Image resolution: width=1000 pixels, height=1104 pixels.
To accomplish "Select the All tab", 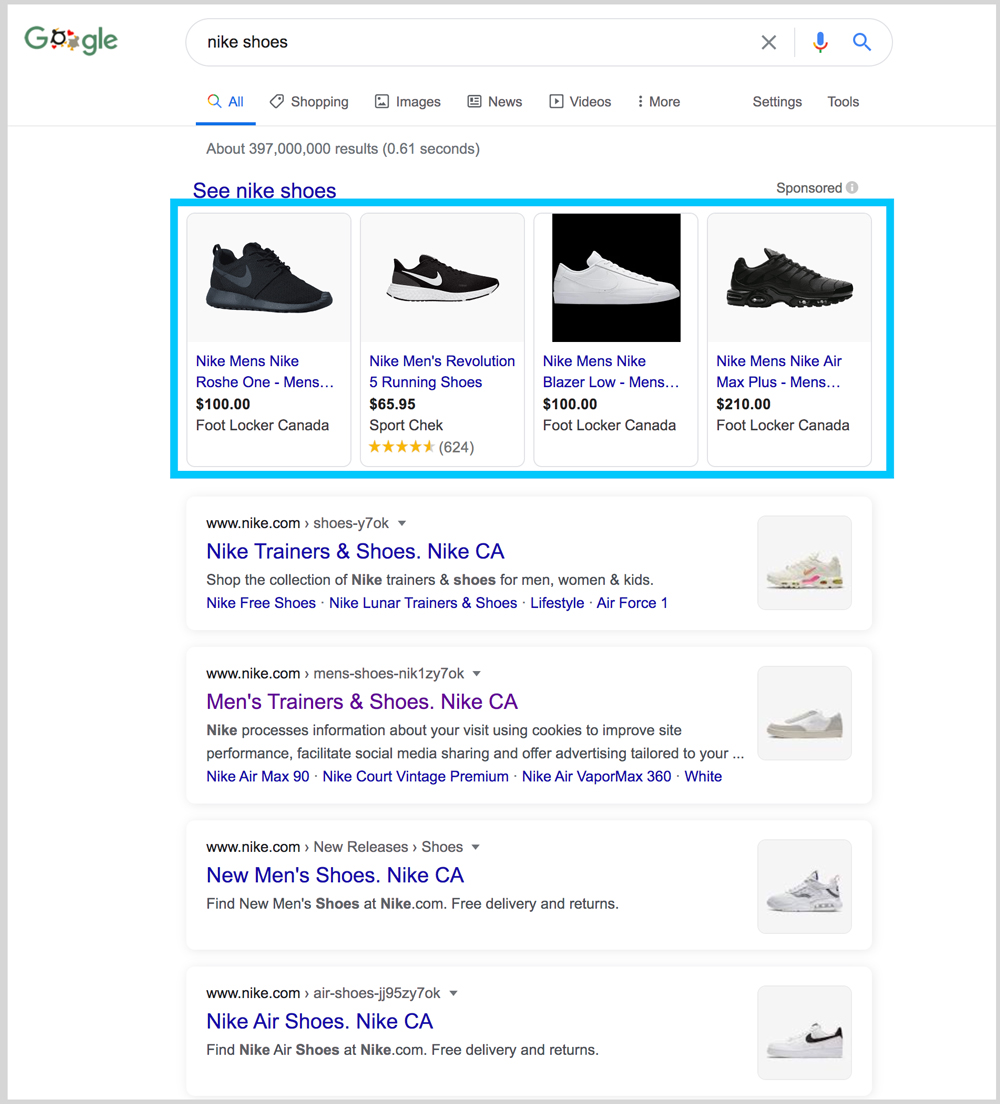I will pos(225,101).
